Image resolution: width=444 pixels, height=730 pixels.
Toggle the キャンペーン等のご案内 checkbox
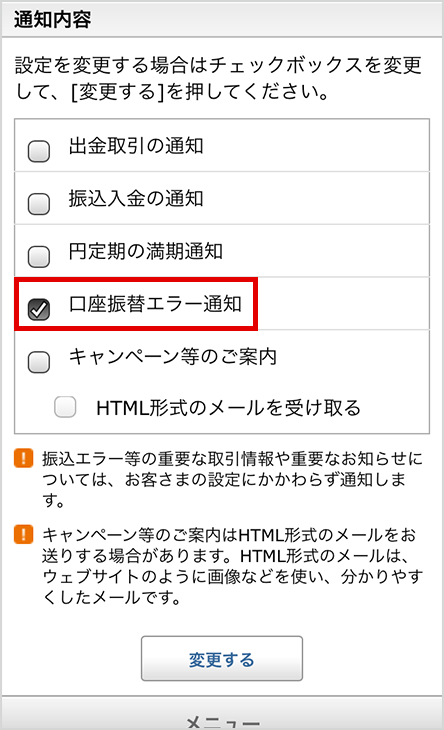(x=39, y=362)
